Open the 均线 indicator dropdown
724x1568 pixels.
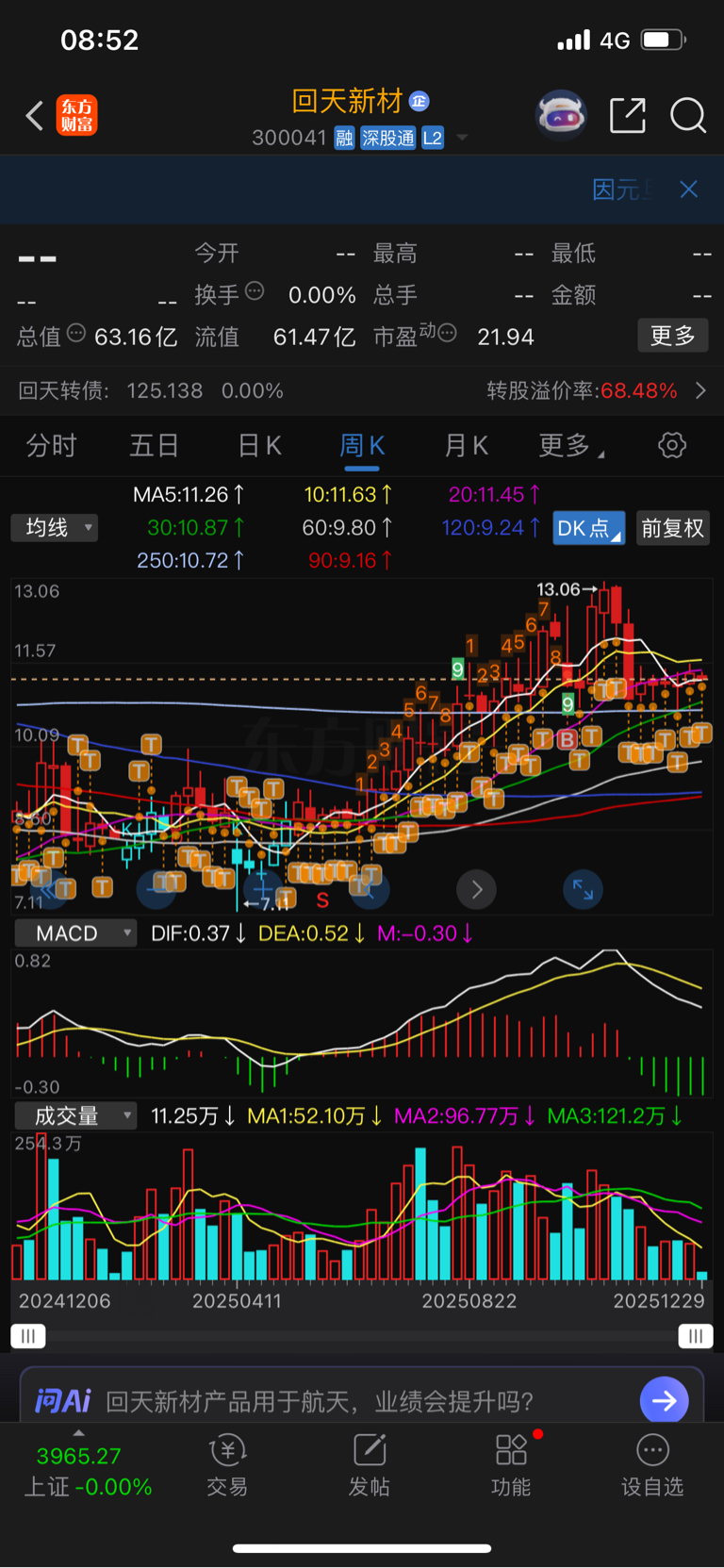point(56,528)
